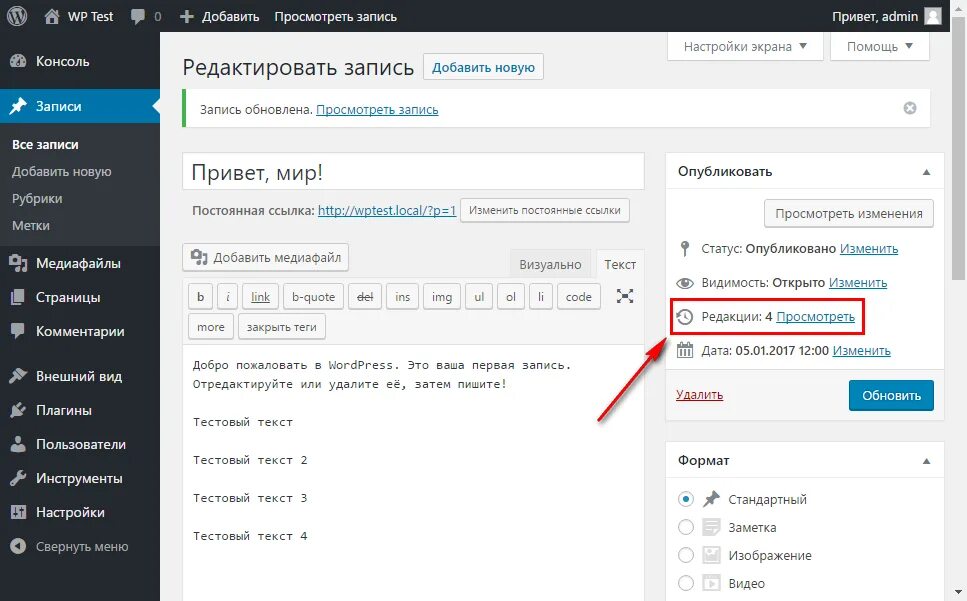The width and height of the screenshot is (967, 601).
Task: Insert unordered list ul tag
Action: click(x=479, y=296)
